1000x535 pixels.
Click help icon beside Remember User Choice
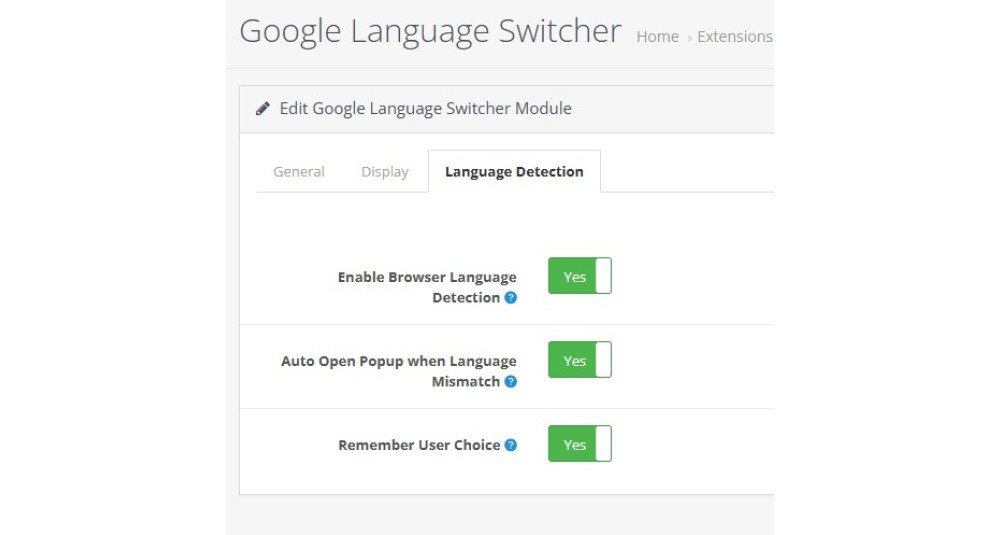click(x=511, y=445)
